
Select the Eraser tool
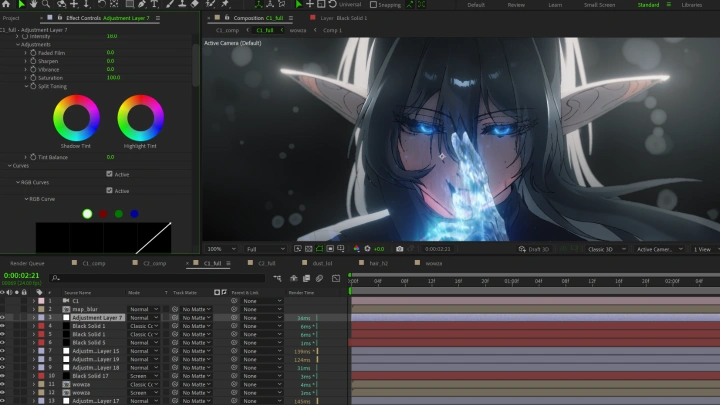point(195,4)
